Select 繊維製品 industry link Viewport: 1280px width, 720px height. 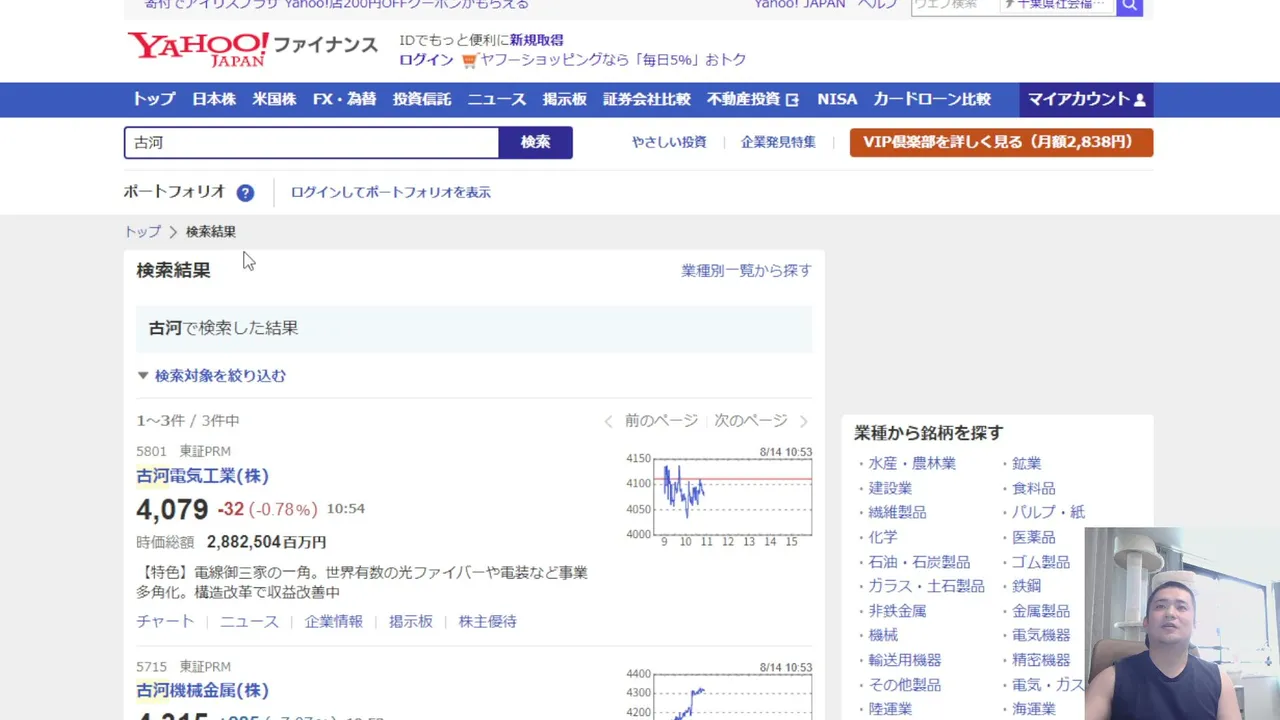coord(897,512)
